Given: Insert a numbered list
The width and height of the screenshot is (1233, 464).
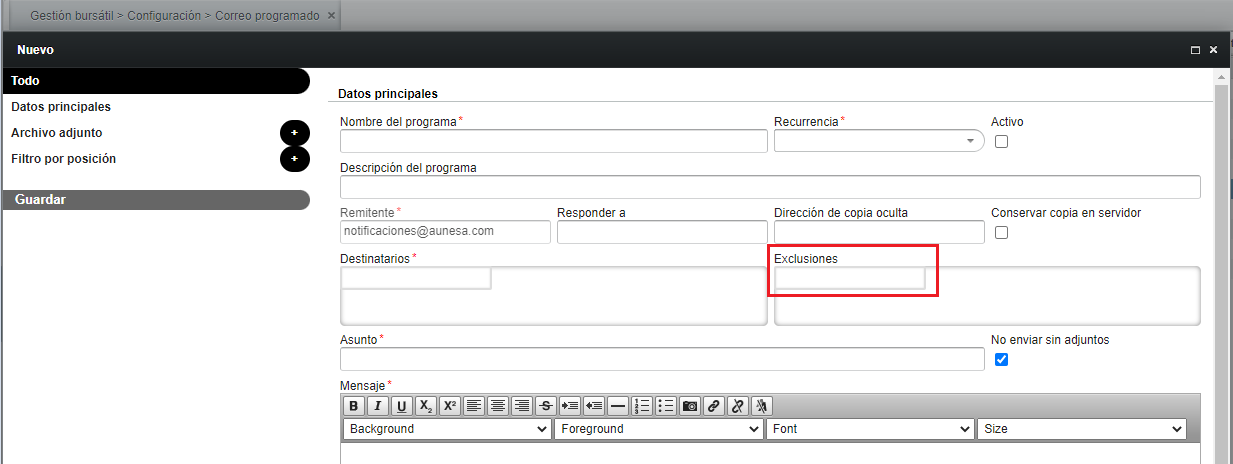Looking at the screenshot, I should [642, 406].
